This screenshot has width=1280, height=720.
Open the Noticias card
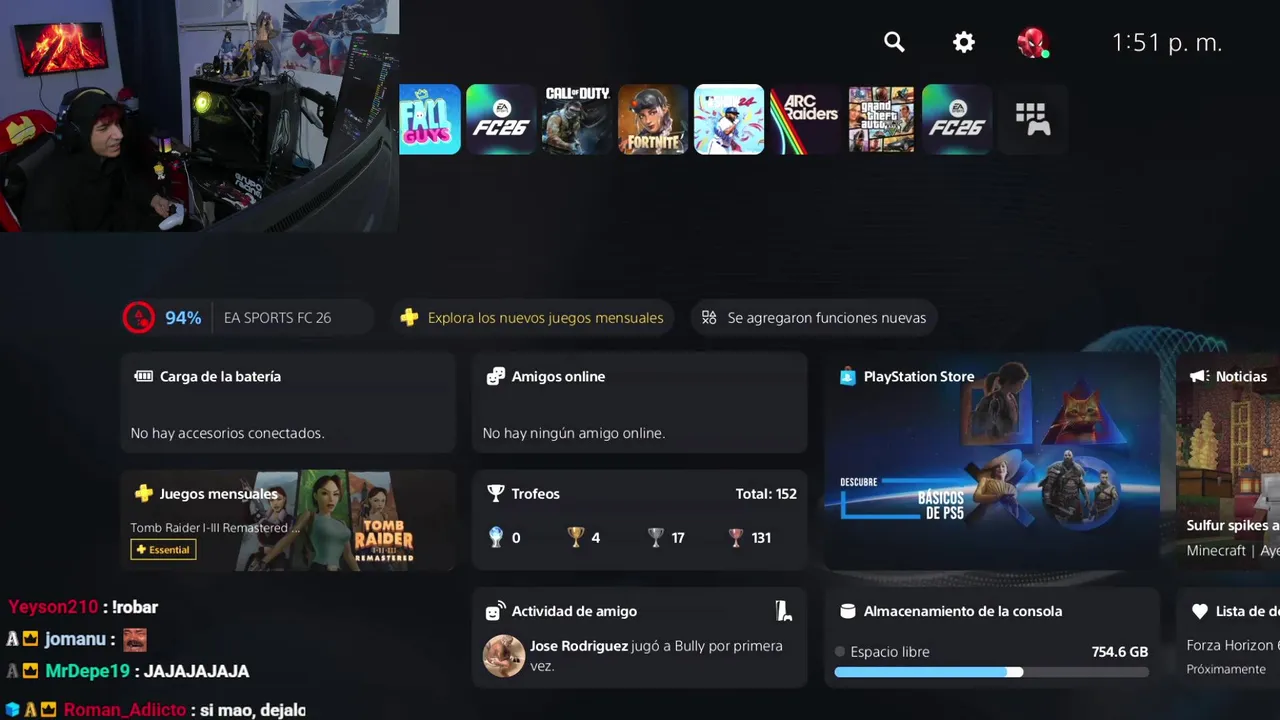click(1228, 461)
